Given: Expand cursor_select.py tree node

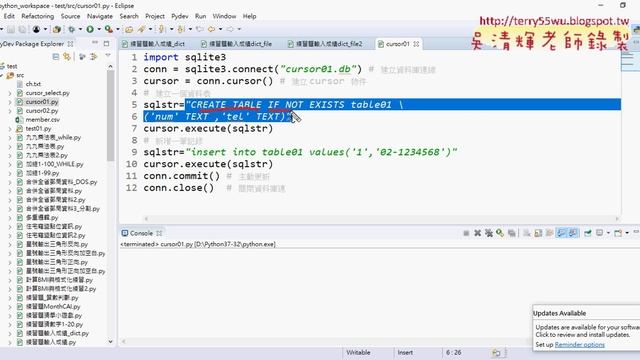Looking at the screenshot, I should click(x=10, y=93).
